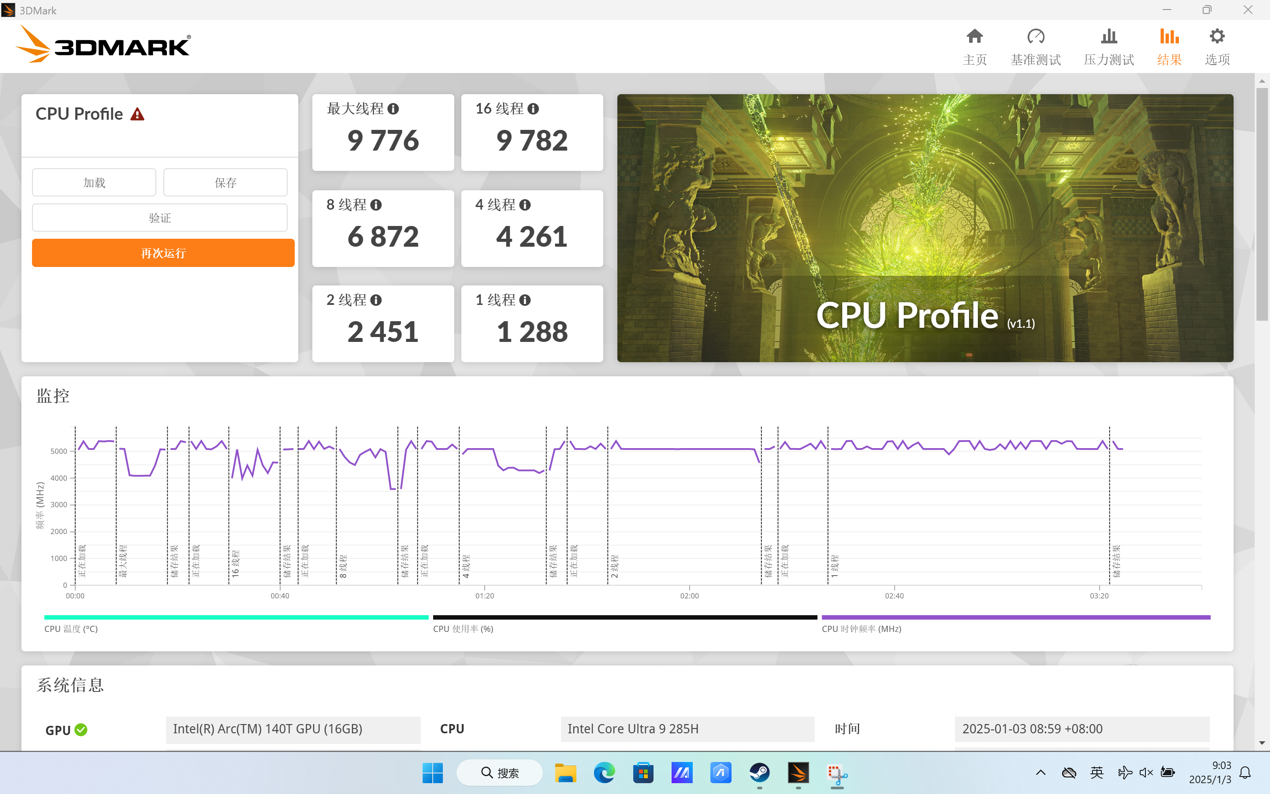Open the Options (选项) gear icon

1216,37
